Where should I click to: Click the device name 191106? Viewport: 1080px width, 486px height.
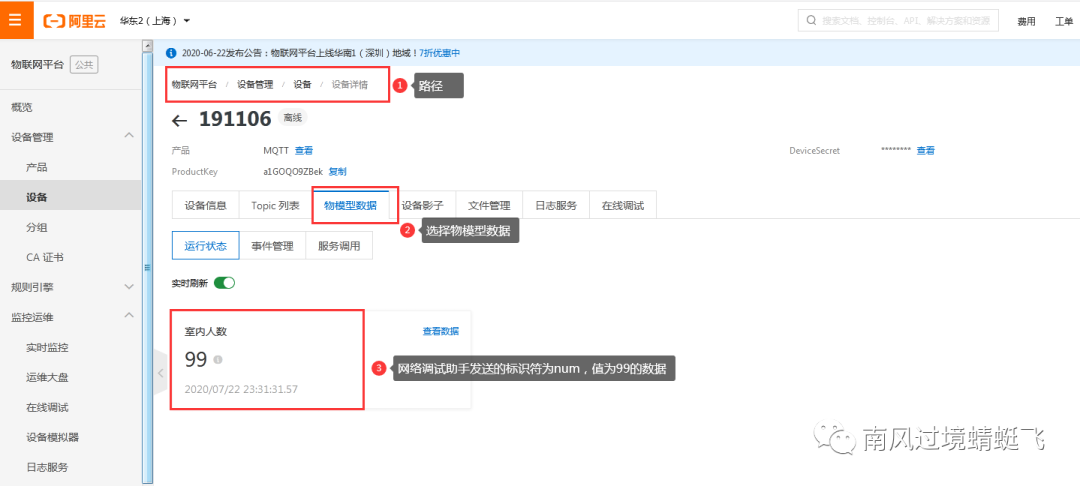[235, 118]
